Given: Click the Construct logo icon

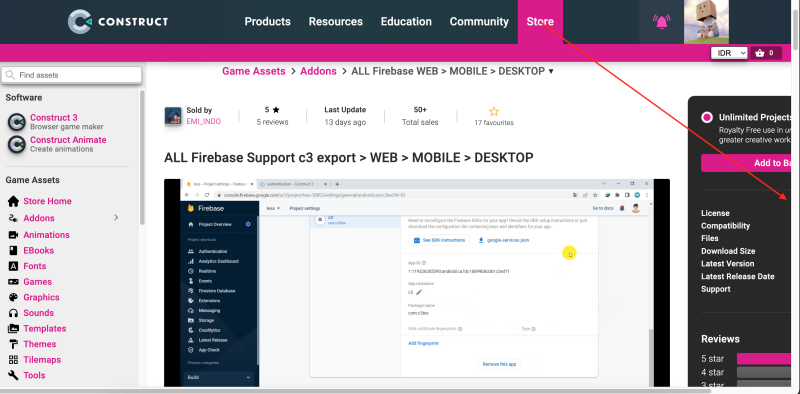Looking at the screenshot, I should point(81,21).
